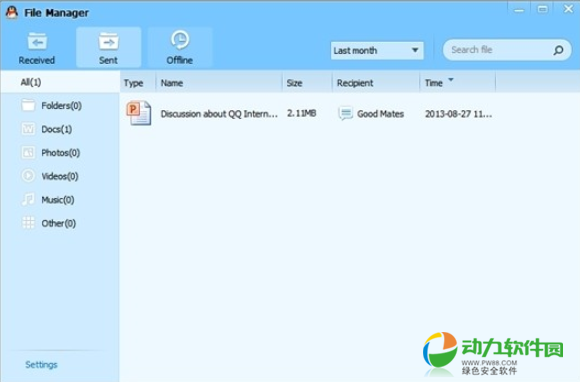Image resolution: width=580 pixels, height=382 pixels.
Task: Select the Videos(0) category label
Action: click(60, 176)
